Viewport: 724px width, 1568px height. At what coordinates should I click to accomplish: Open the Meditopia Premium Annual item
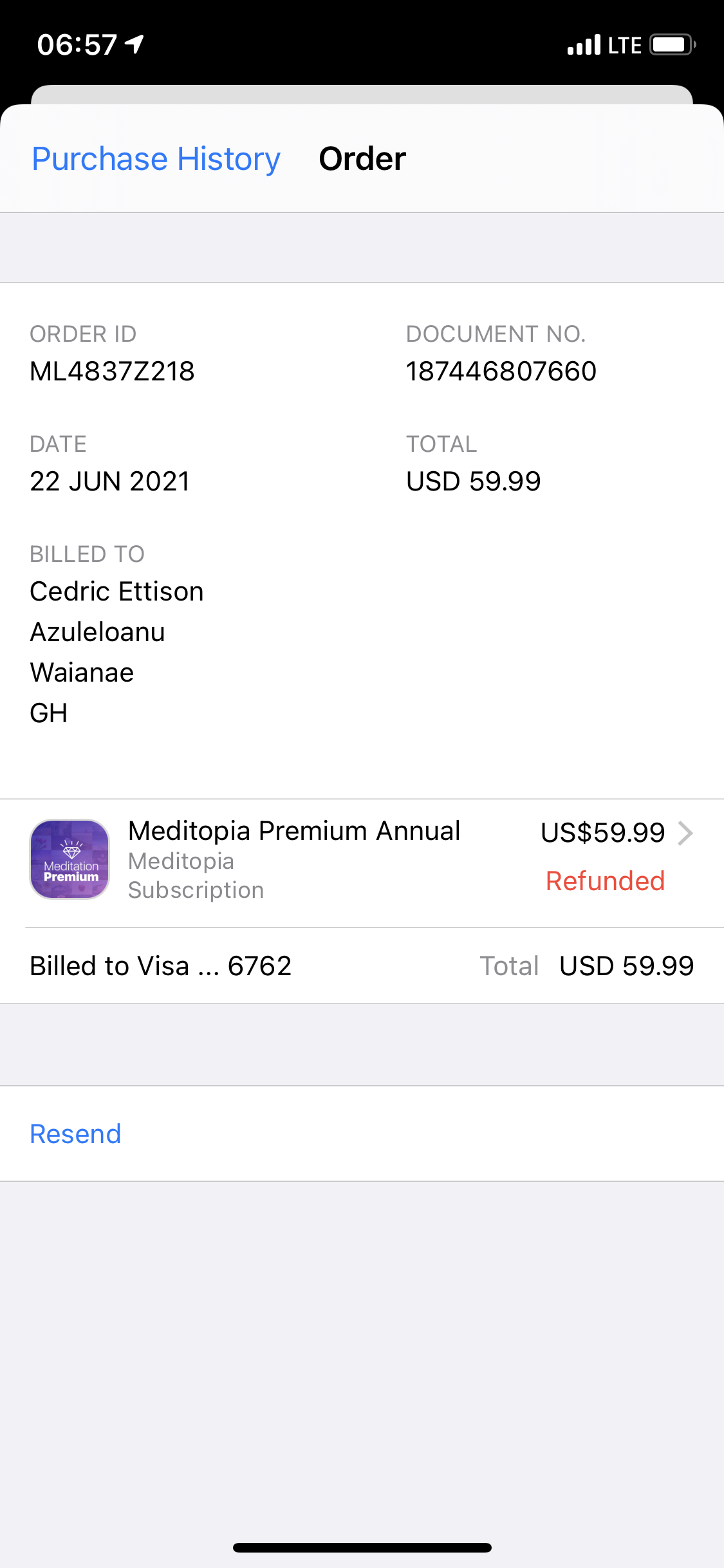[294, 831]
